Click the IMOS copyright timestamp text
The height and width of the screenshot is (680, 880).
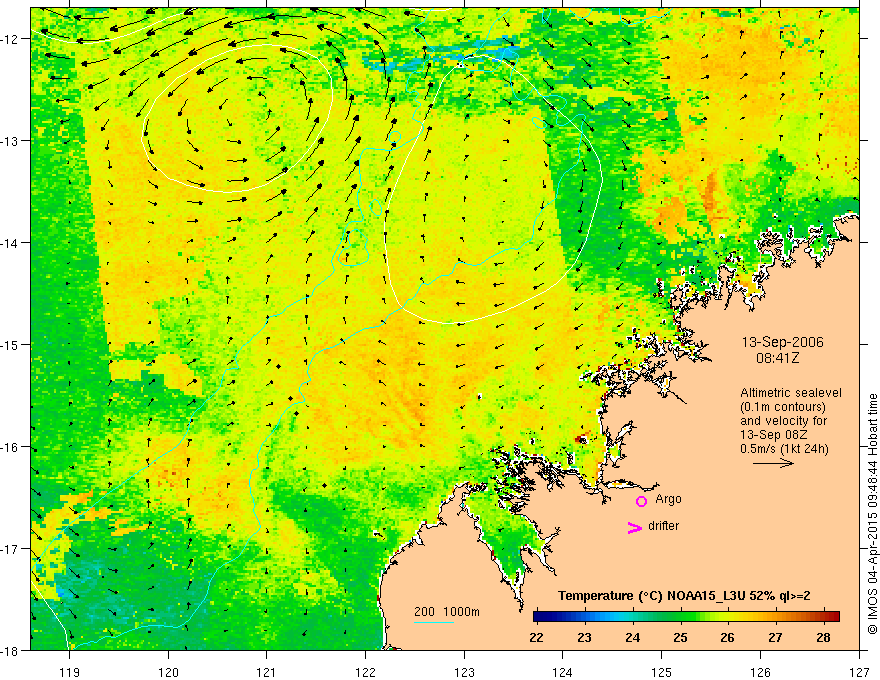tap(872, 514)
